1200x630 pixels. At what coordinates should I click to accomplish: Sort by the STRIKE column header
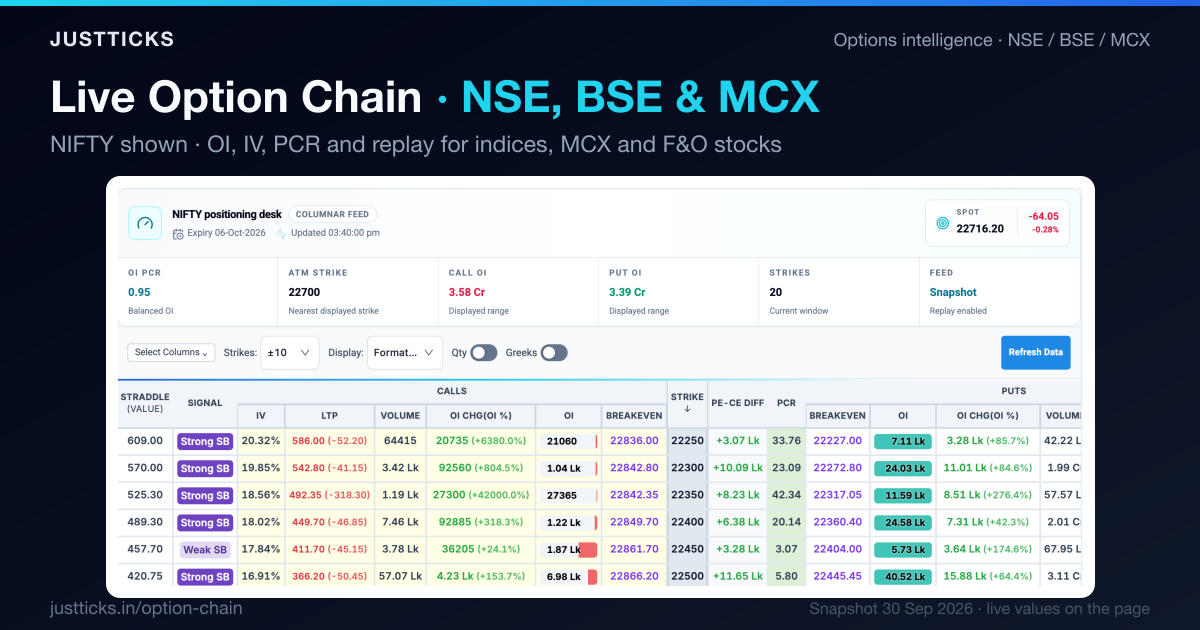[x=687, y=402]
